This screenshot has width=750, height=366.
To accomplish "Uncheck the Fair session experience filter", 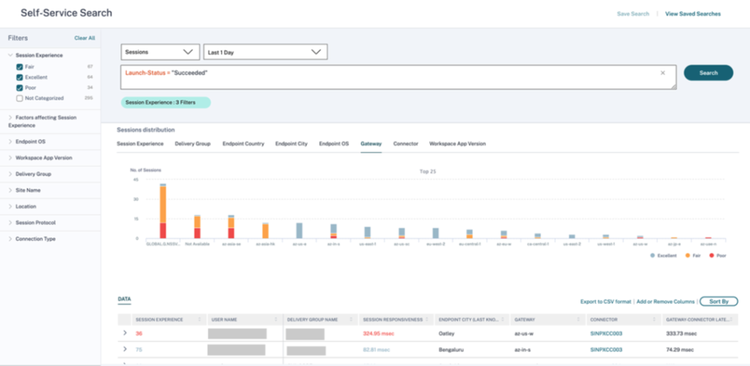I will [x=20, y=67].
